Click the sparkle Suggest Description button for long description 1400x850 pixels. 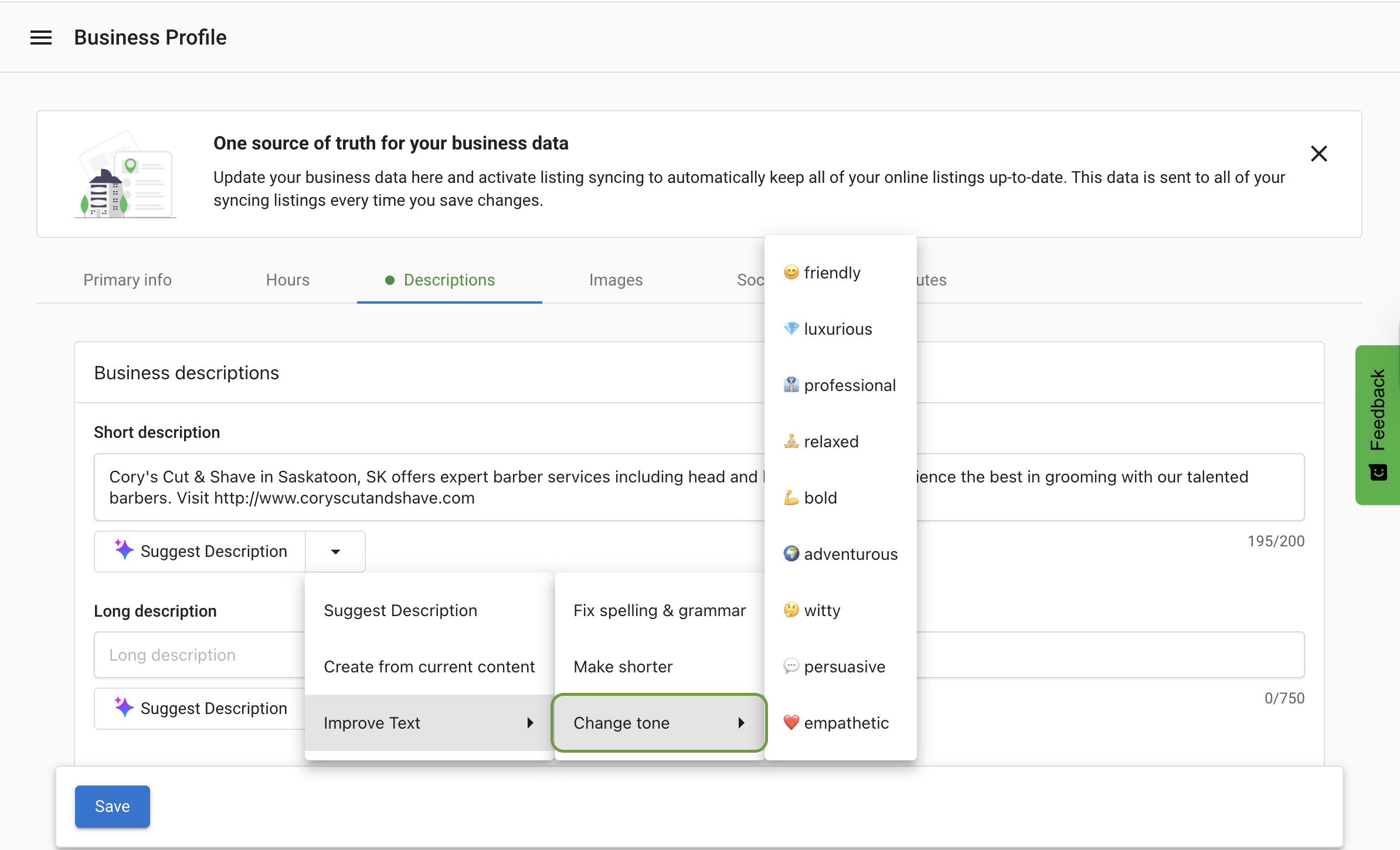click(201, 708)
